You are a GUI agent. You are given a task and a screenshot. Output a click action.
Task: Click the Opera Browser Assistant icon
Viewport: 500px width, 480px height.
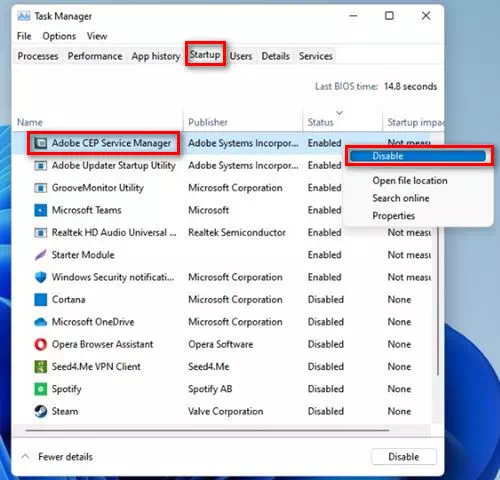pos(41,344)
